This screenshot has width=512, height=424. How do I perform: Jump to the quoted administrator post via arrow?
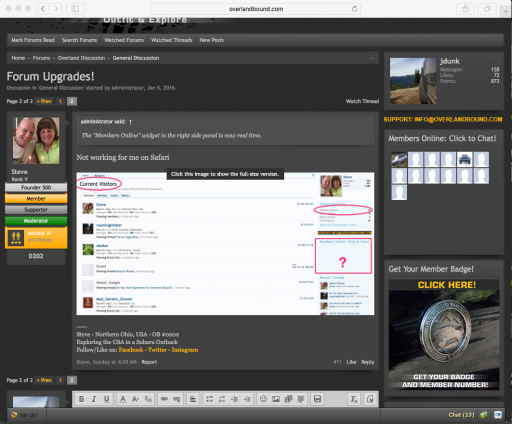point(130,122)
